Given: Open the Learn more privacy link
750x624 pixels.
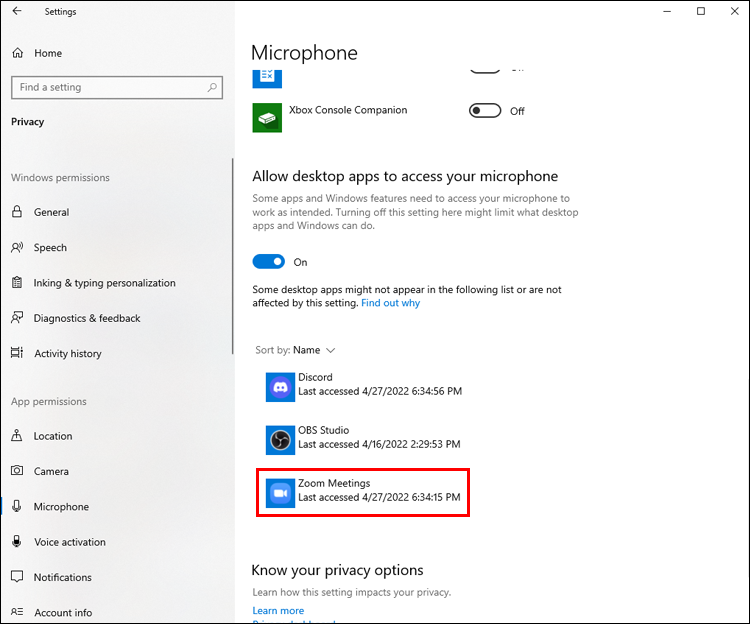Looking at the screenshot, I should (278, 611).
